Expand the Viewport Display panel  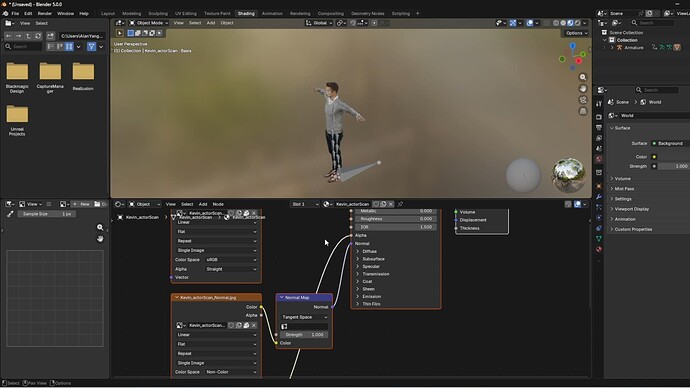pyautogui.click(x=631, y=209)
